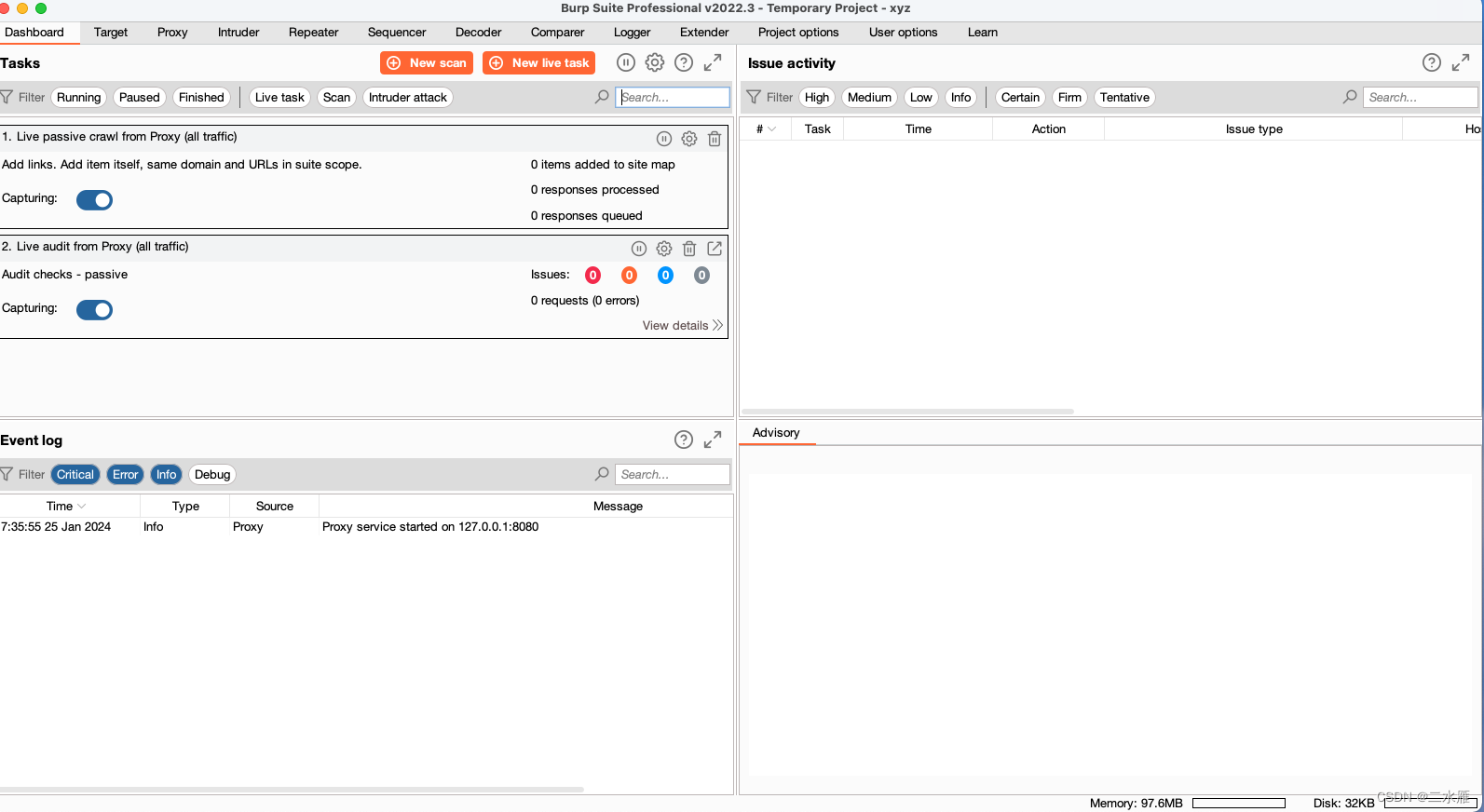This screenshot has height=812, width=1484.
Task: Switch to the Target tab
Action: pos(111,32)
